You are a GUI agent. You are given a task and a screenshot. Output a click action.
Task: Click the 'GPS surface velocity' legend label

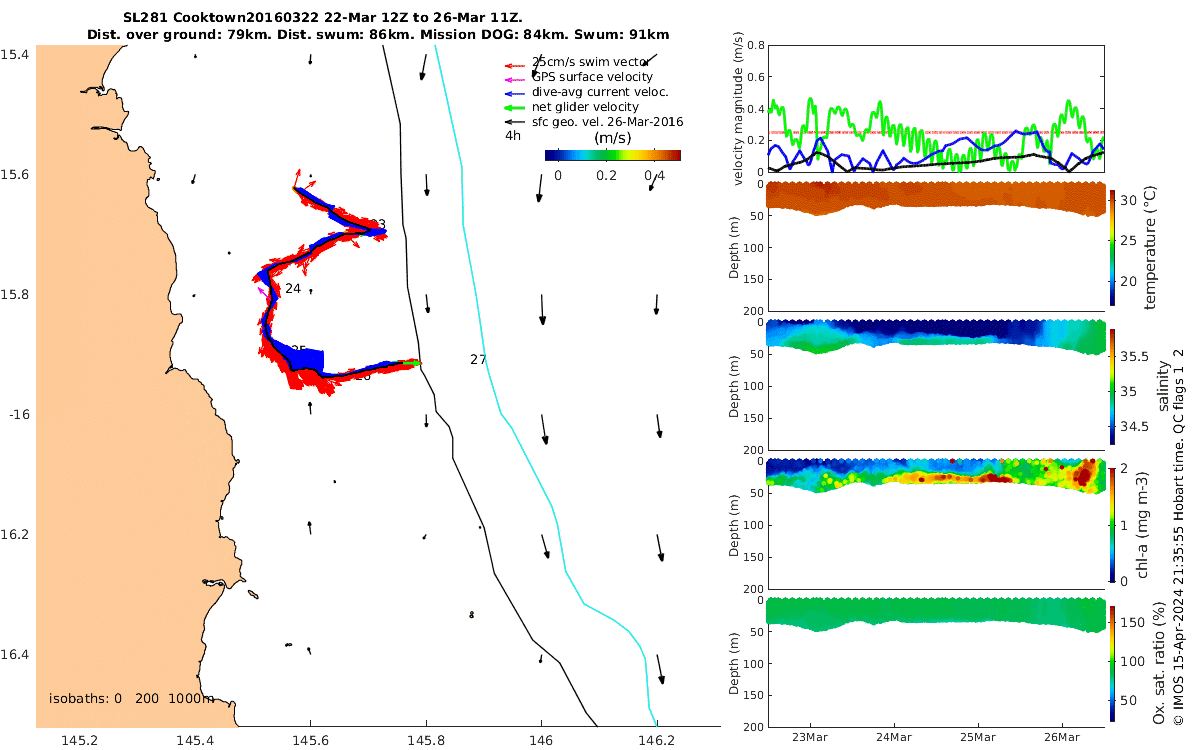[x=592, y=77]
